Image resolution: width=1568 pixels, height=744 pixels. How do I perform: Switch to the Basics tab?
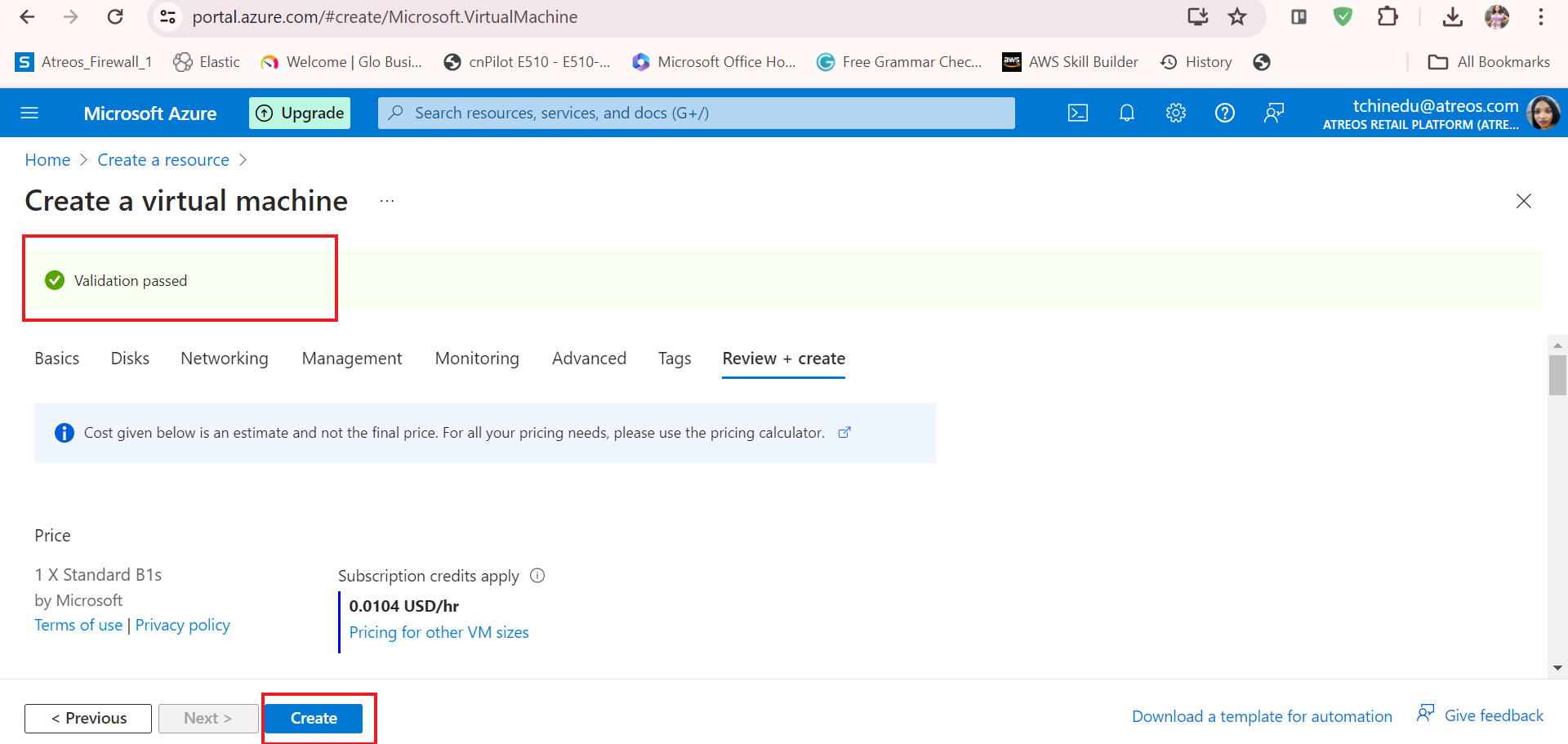pyautogui.click(x=57, y=359)
